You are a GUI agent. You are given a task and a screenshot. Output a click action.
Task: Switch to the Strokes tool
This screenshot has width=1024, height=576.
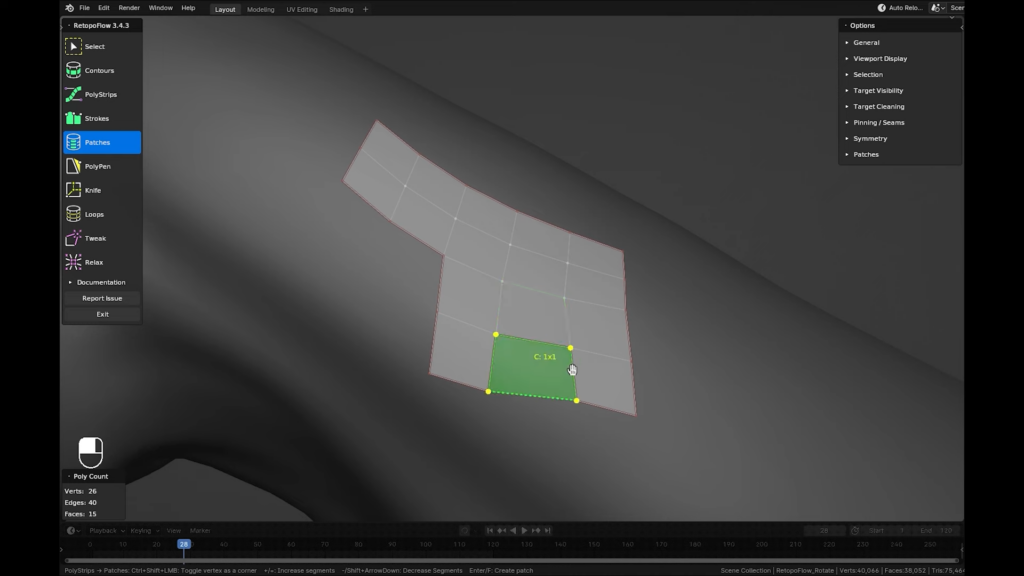coord(99,118)
